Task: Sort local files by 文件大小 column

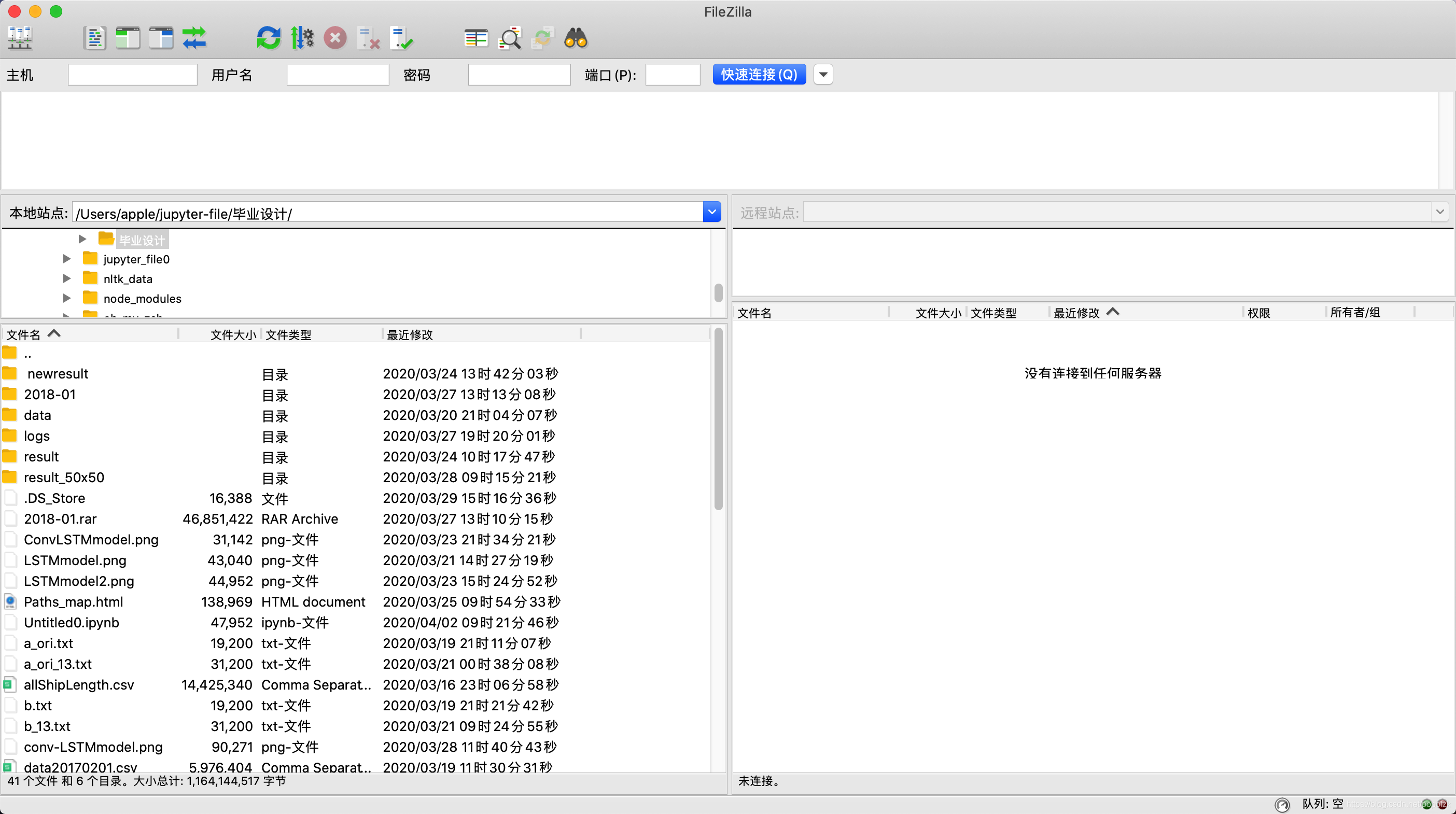Action: pyautogui.click(x=232, y=334)
